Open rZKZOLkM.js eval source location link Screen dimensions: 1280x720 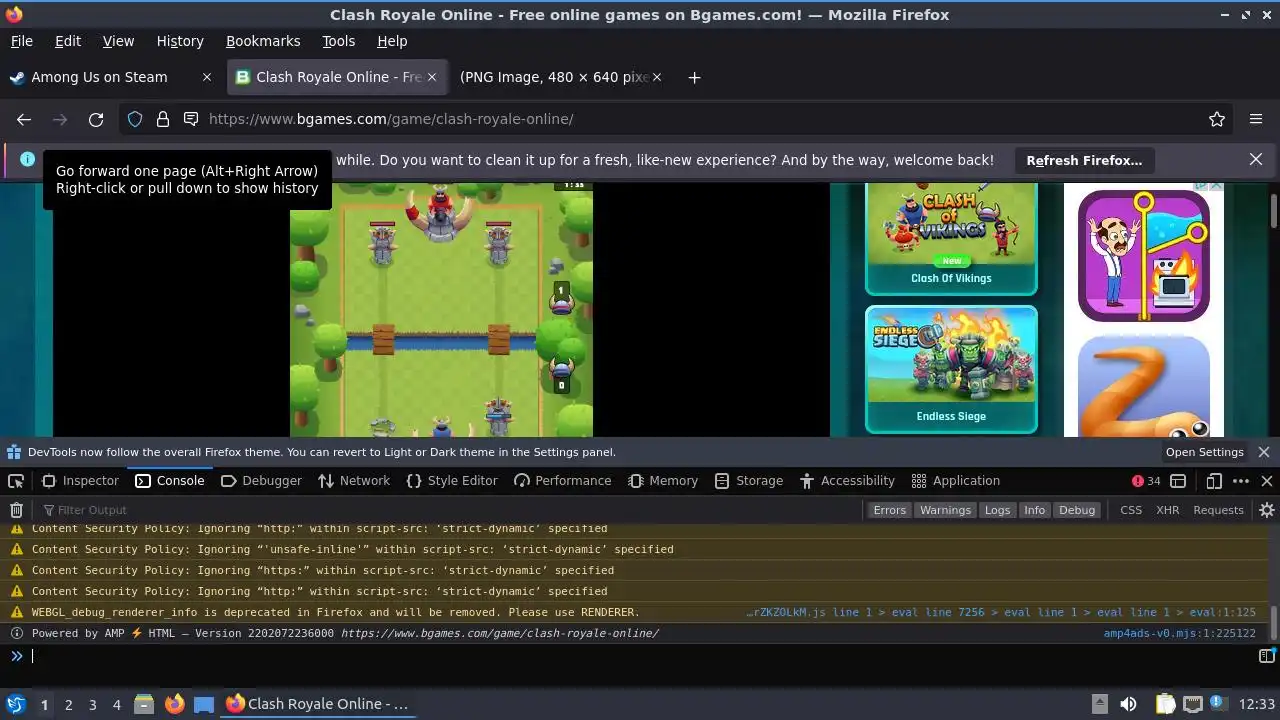pyautogui.click(x=1001, y=612)
